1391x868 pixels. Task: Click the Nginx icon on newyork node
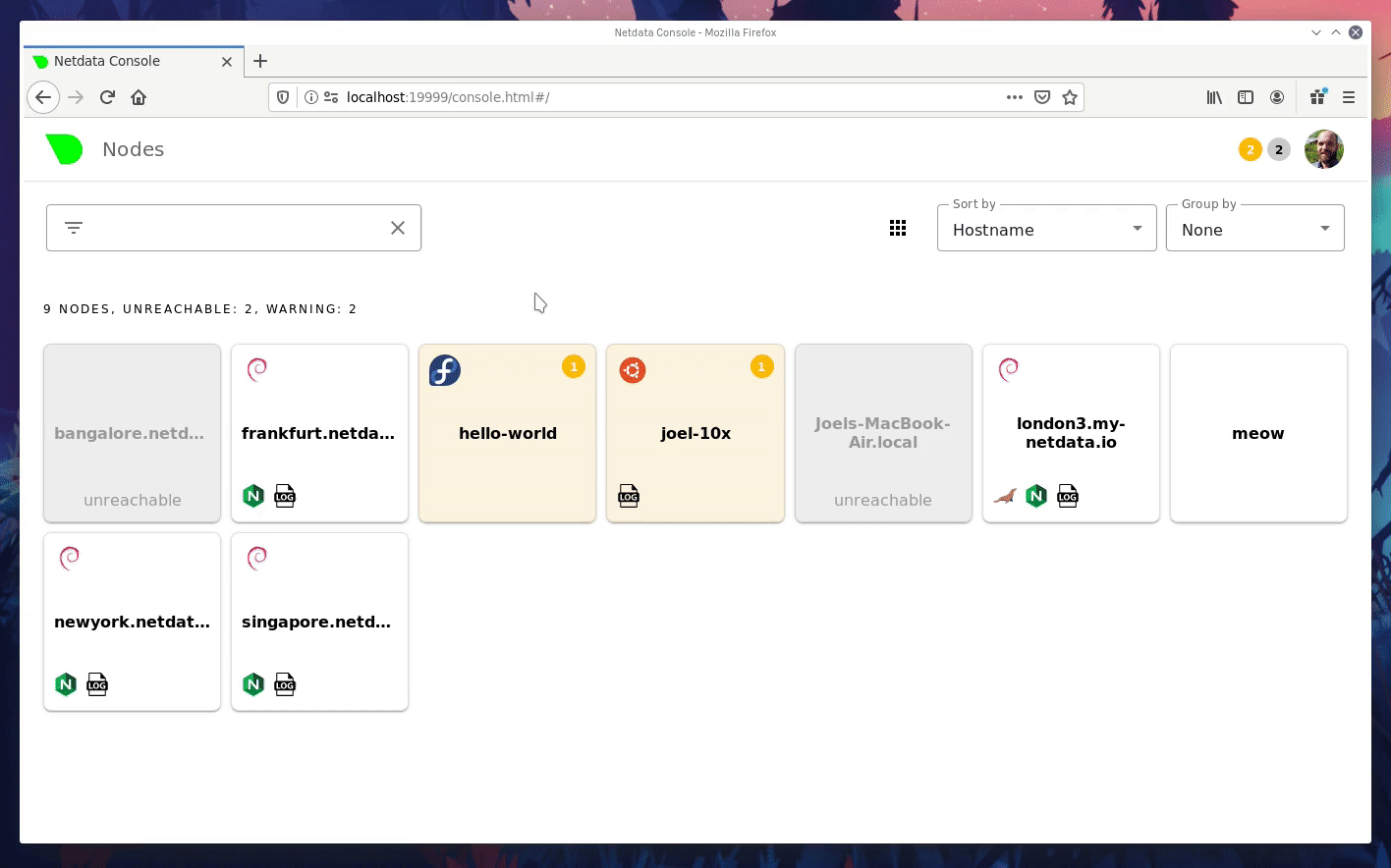[x=66, y=684]
